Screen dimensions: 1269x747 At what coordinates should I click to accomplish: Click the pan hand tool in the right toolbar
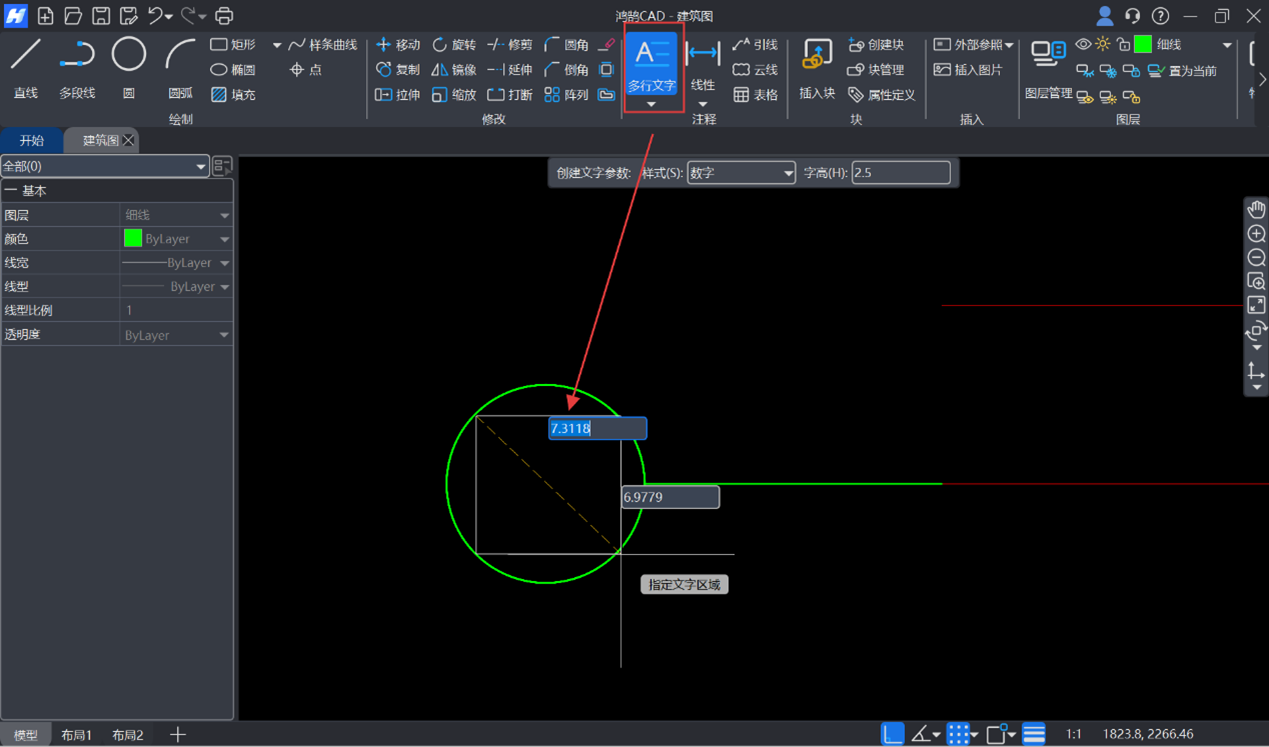pos(1256,209)
